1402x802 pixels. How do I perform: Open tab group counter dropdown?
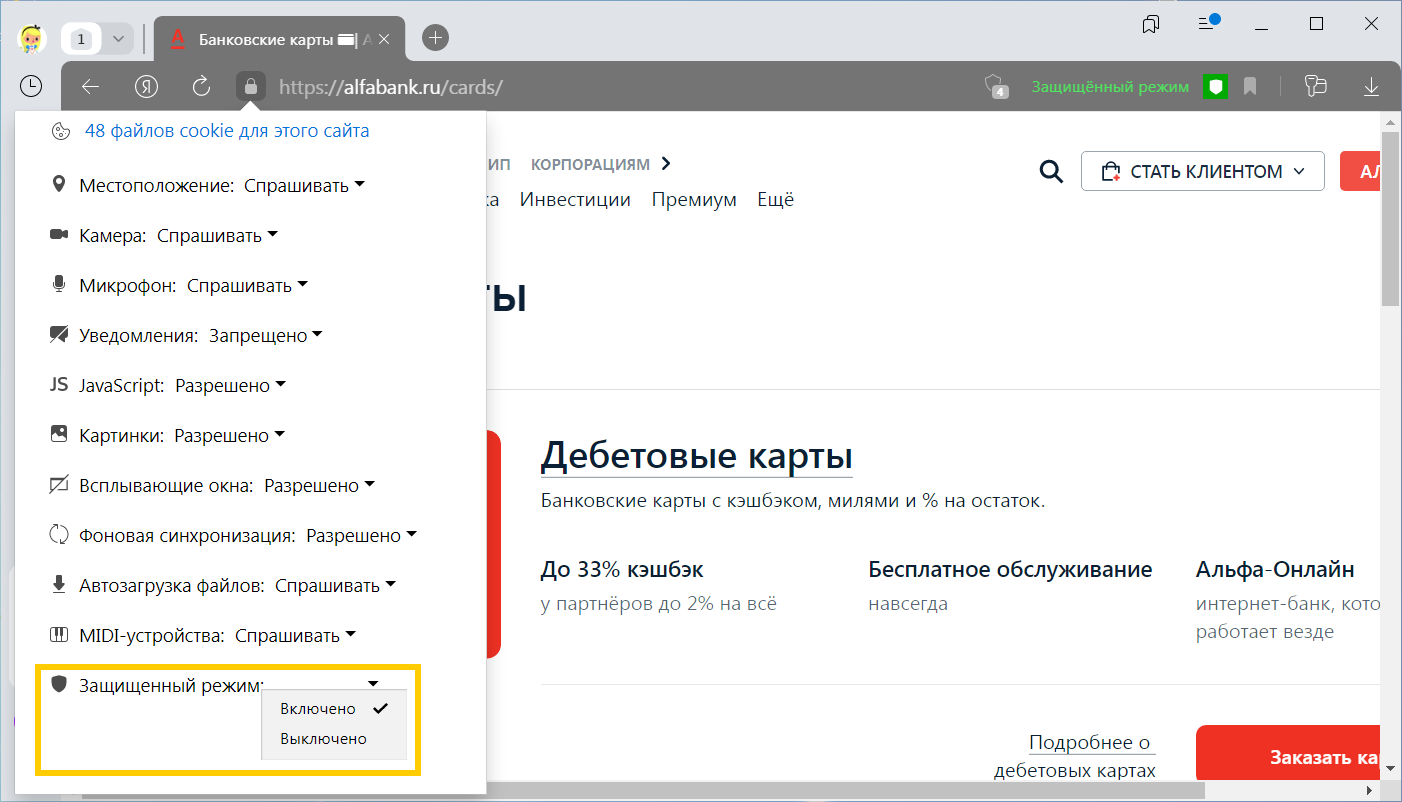click(119, 39)
